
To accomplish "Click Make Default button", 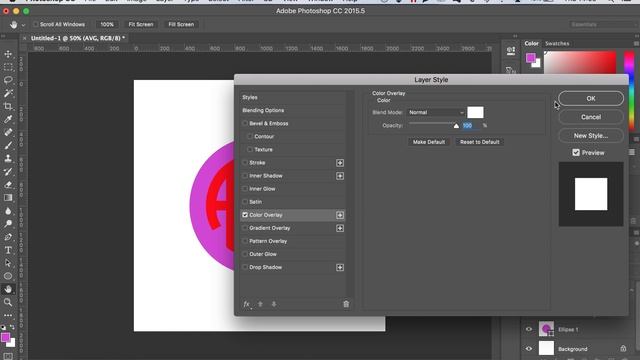I will [429, 142].
